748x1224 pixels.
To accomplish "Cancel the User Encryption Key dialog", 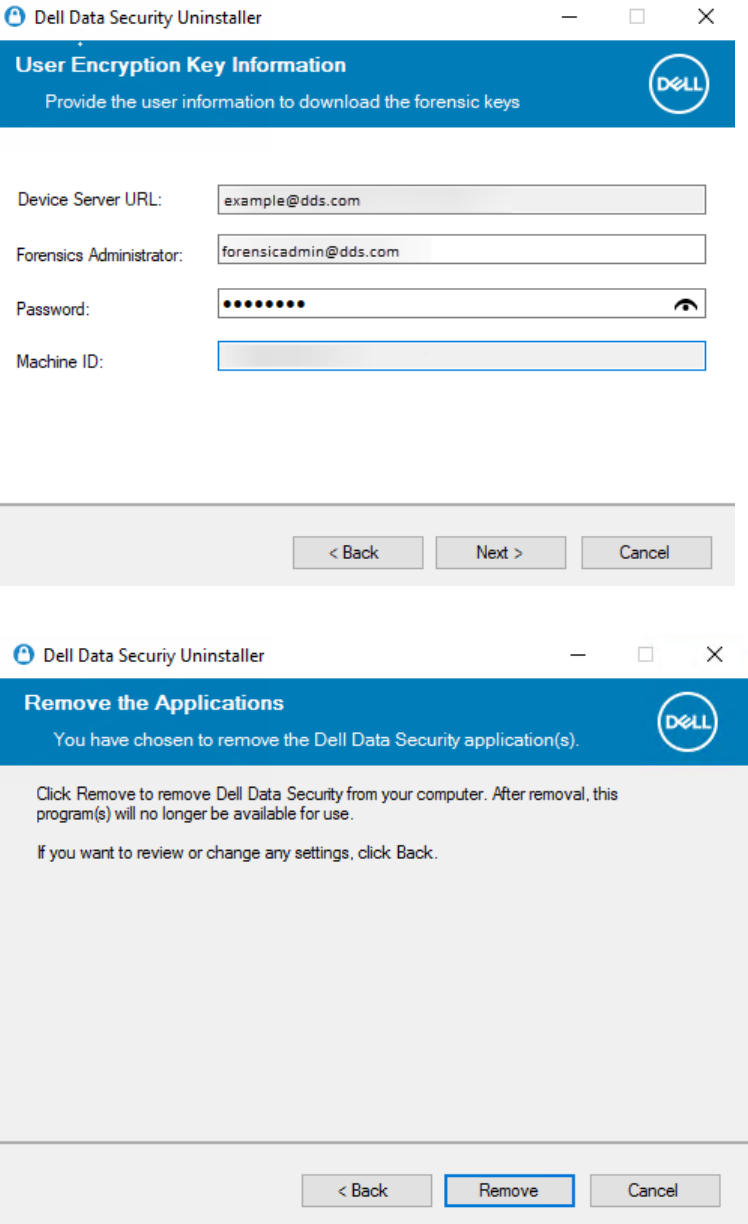I will pyautogui.click(x=646, y=552).
